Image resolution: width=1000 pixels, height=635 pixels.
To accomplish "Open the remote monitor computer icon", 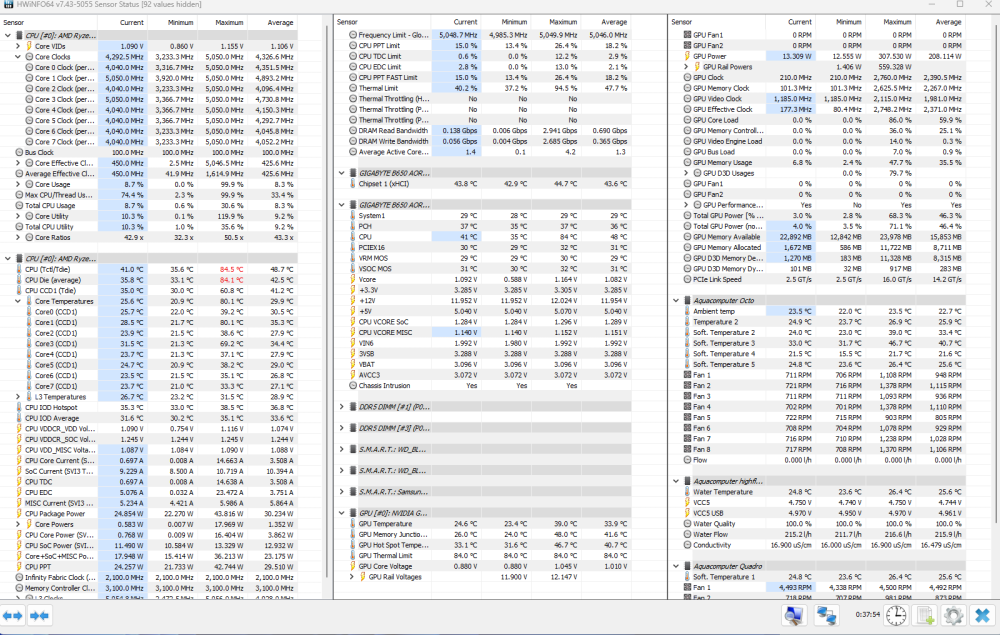I will click(x=793, y=616).
